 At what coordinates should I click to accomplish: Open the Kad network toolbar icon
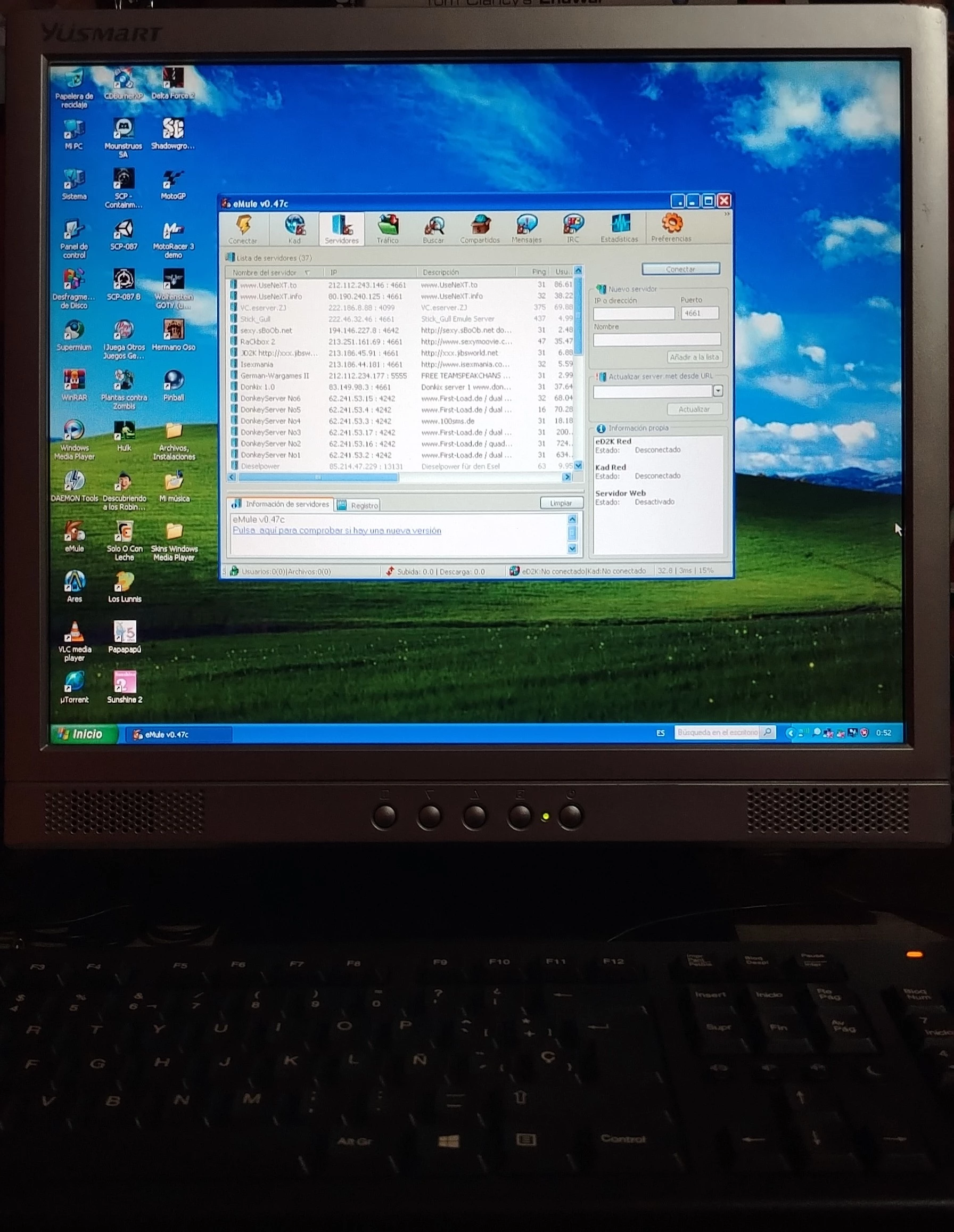pos(294,228)
